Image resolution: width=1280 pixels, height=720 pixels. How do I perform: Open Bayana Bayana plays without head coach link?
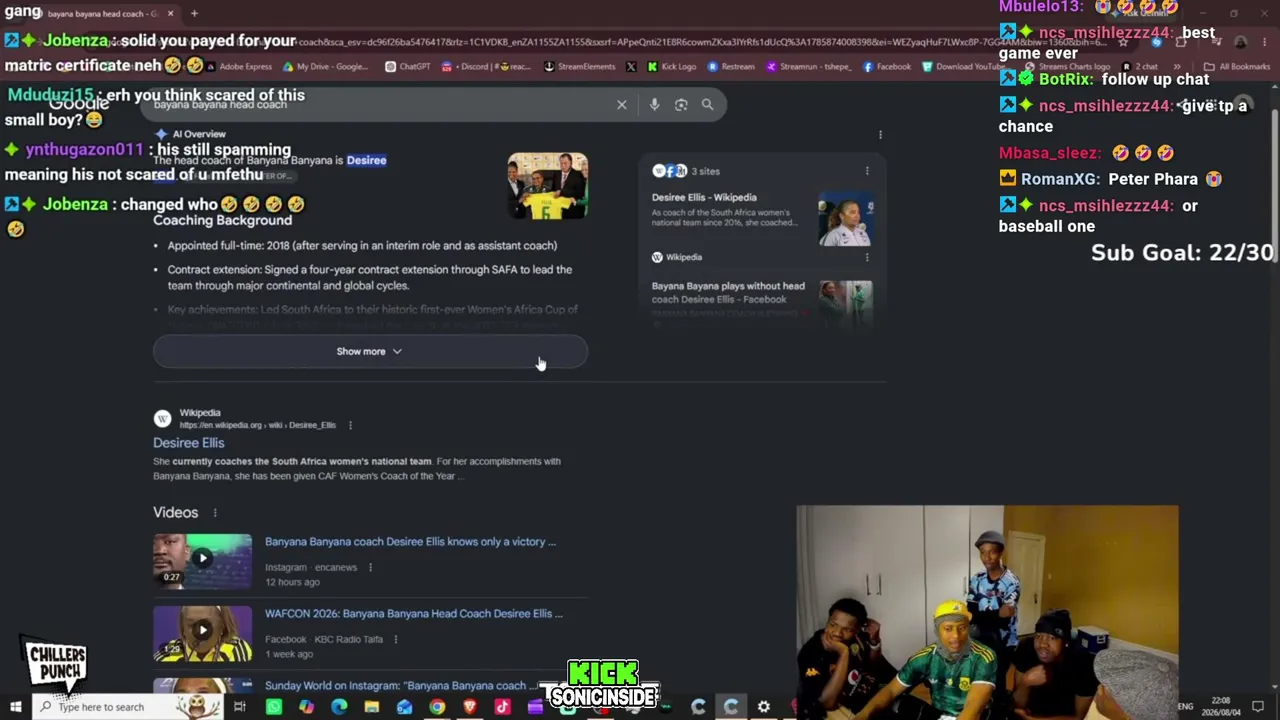728,292
